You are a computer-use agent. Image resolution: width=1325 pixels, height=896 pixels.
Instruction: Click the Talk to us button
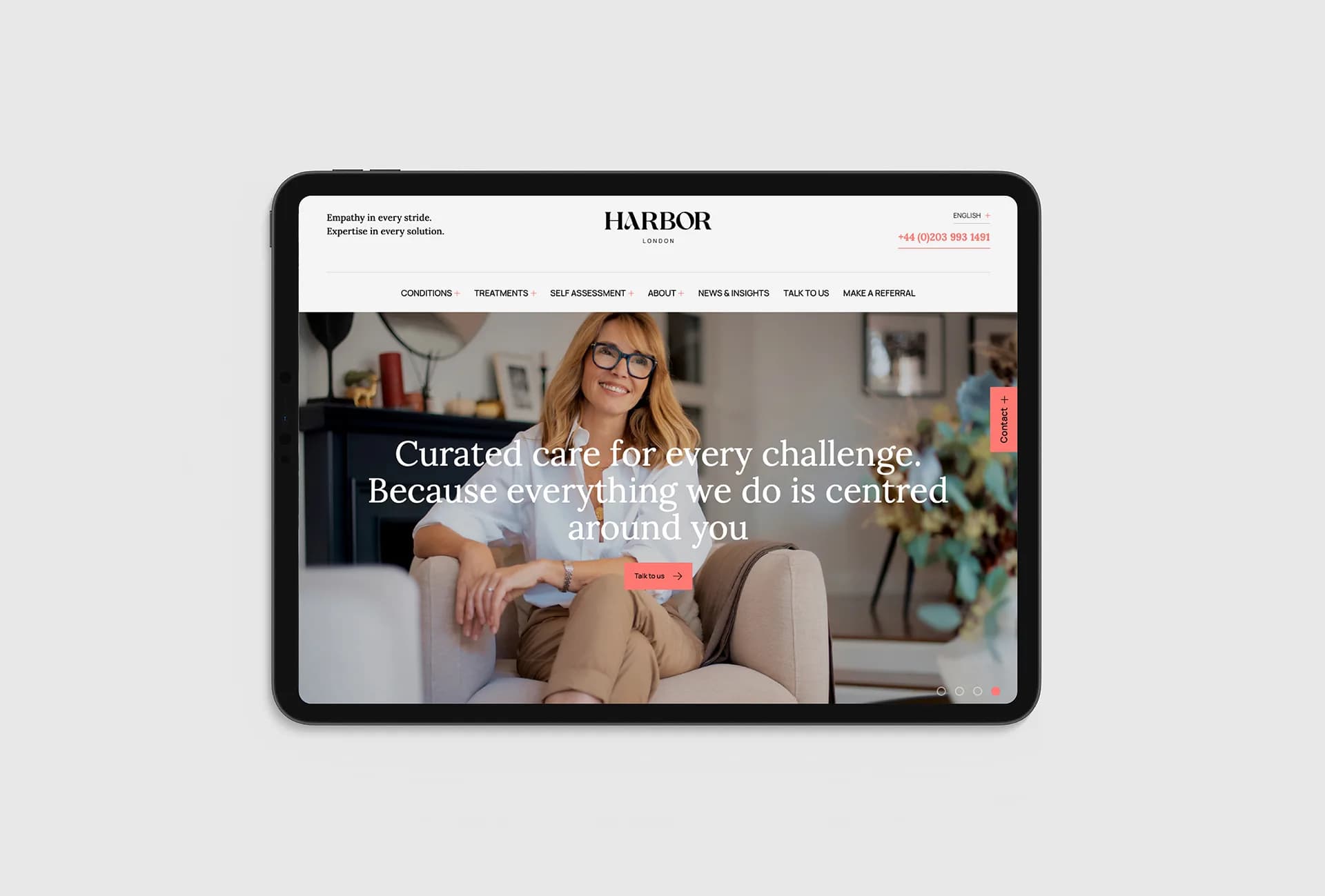pos(658,575)
